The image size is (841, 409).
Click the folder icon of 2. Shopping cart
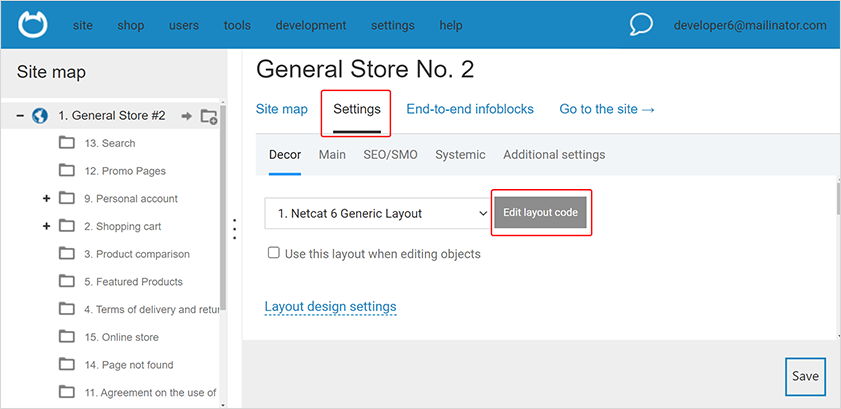point(67,226)
